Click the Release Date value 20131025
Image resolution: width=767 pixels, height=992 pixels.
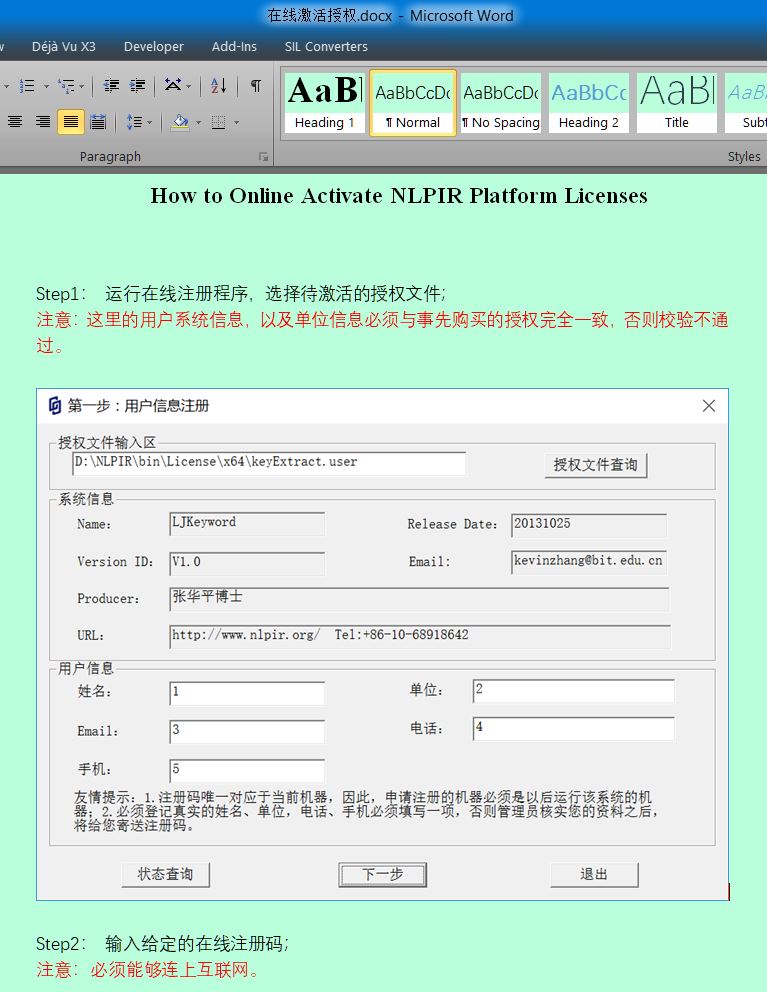coord(589,524)
